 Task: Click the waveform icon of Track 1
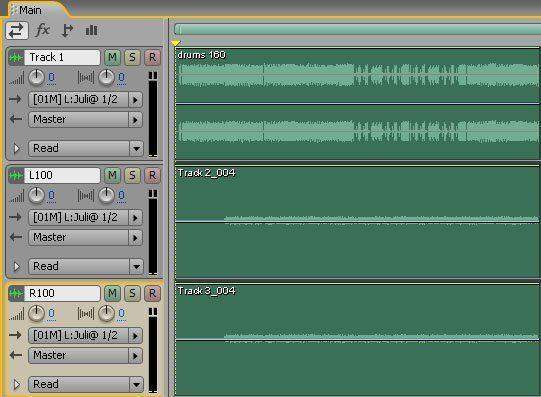pos(16,57)
